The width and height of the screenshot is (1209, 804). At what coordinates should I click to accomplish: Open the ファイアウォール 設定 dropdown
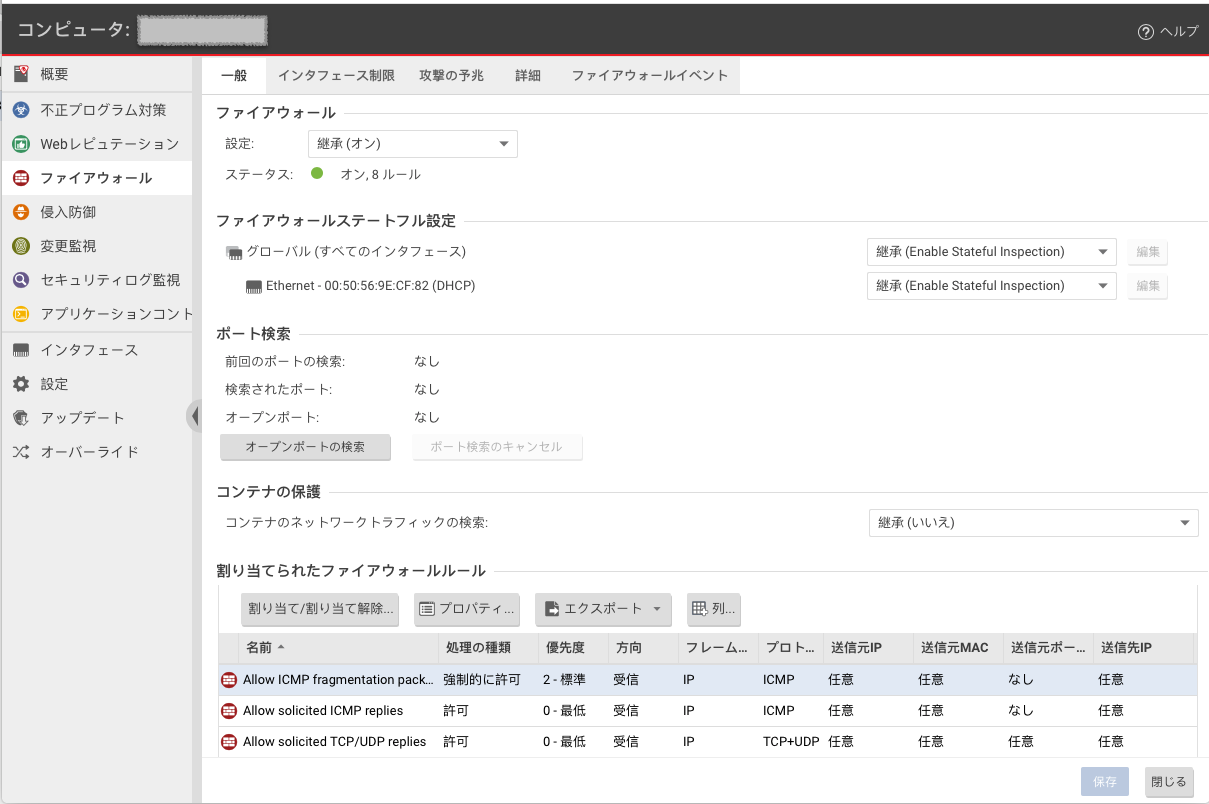411,144
